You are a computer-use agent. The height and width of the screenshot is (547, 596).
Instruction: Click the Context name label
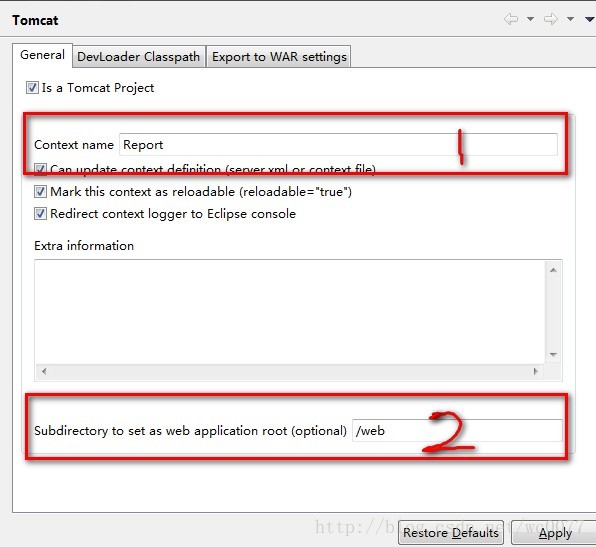point(74,145)
